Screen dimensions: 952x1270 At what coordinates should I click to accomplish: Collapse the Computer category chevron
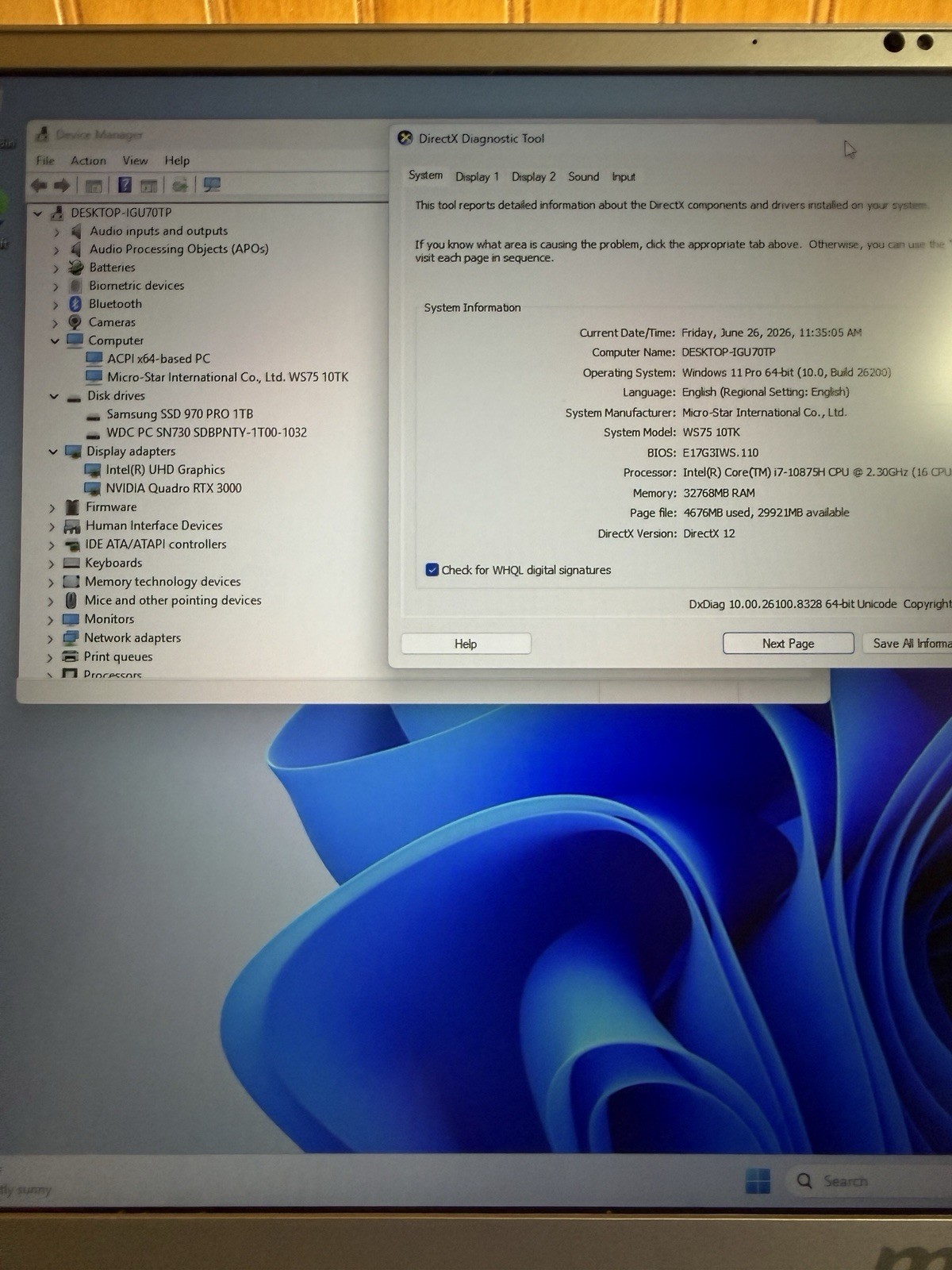point(55,341)
